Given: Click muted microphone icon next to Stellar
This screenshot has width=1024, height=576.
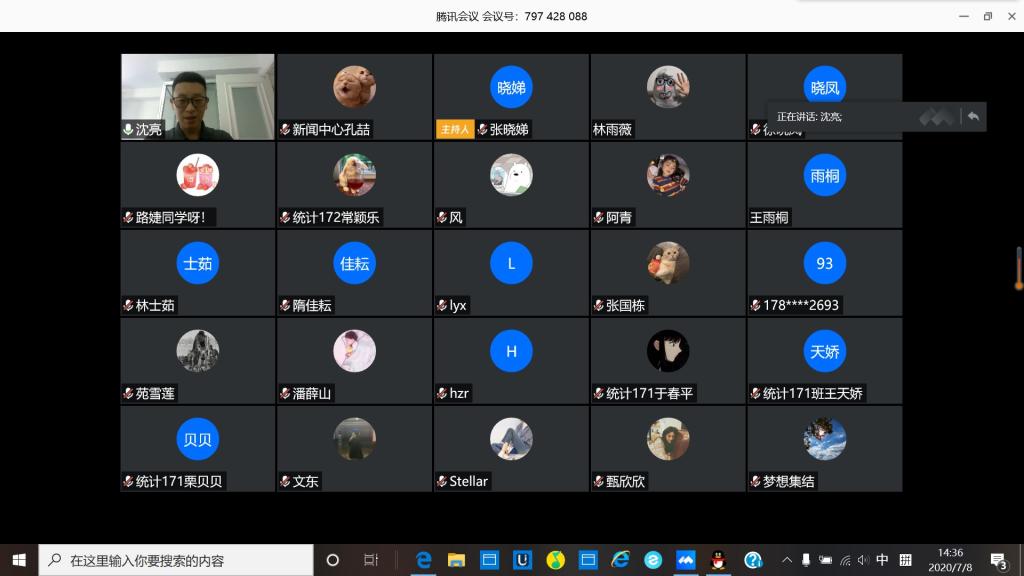Looking at the screenshot, I should 442,482.
